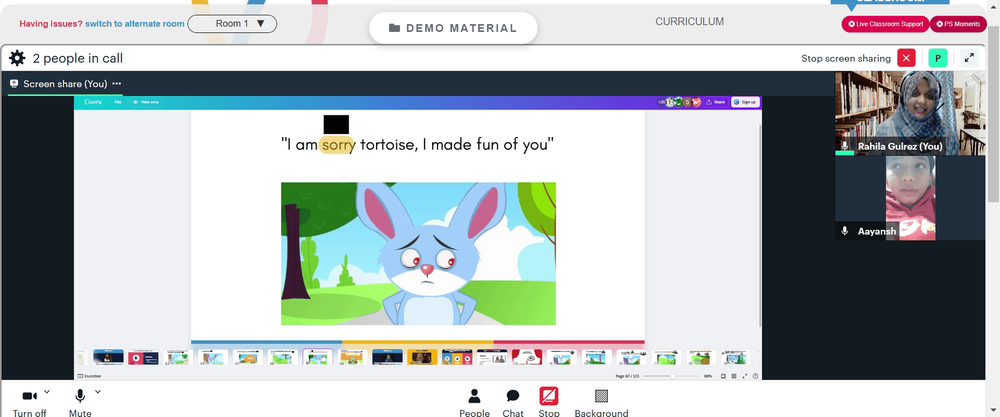The image size is (1000, 417).
Task: Click the sad rabbit illustration
Action: tap(418, 254)
